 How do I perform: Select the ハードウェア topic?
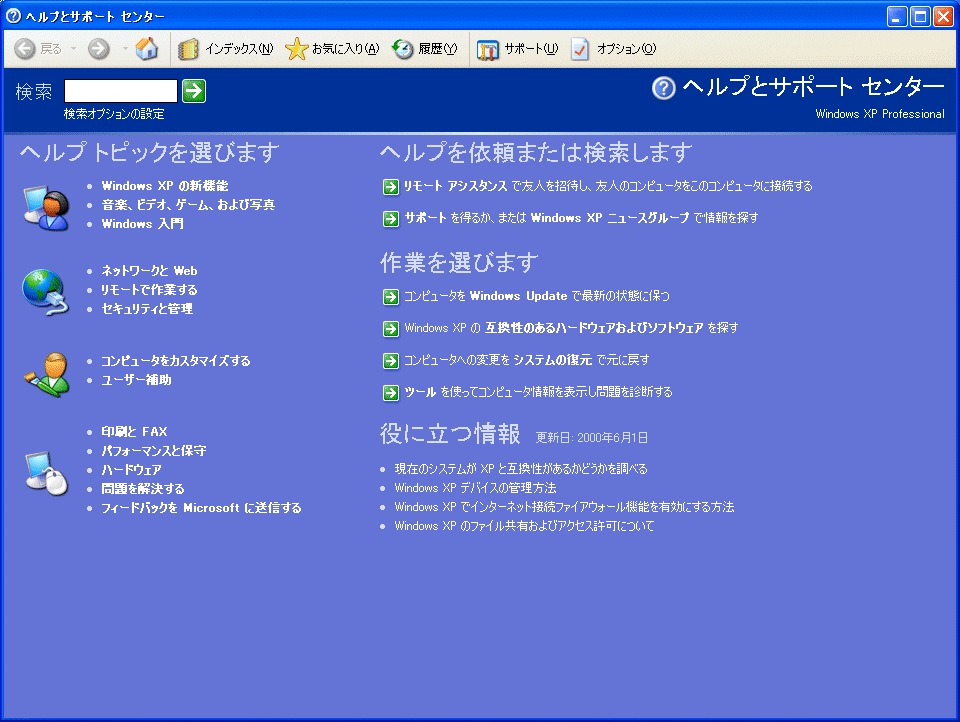pos(132,470)
